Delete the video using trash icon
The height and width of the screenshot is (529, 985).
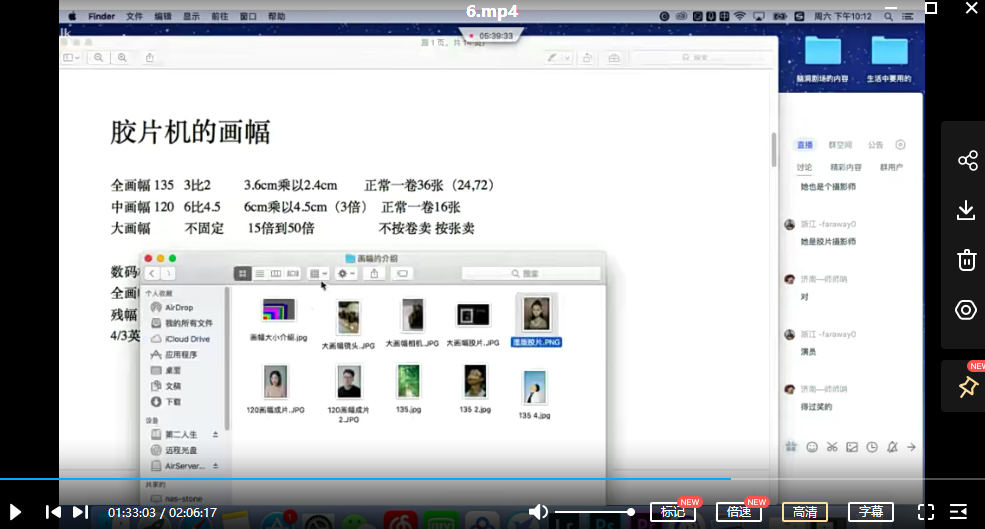pos(966,260)
